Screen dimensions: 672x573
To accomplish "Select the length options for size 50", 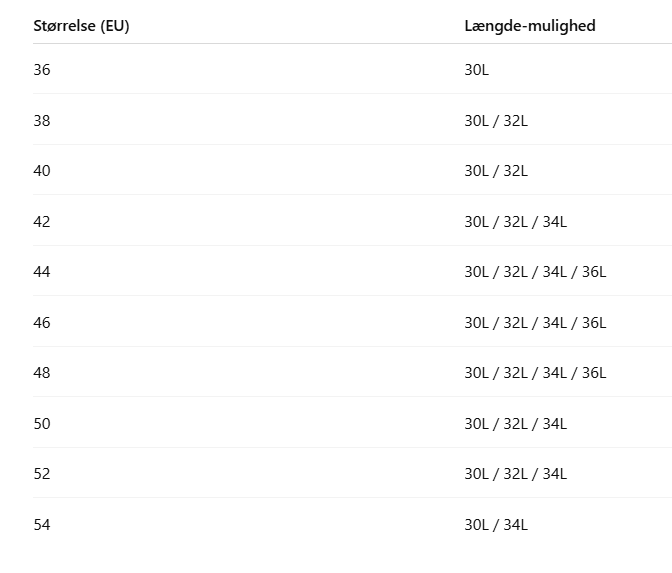I will (x=515, y=424).
